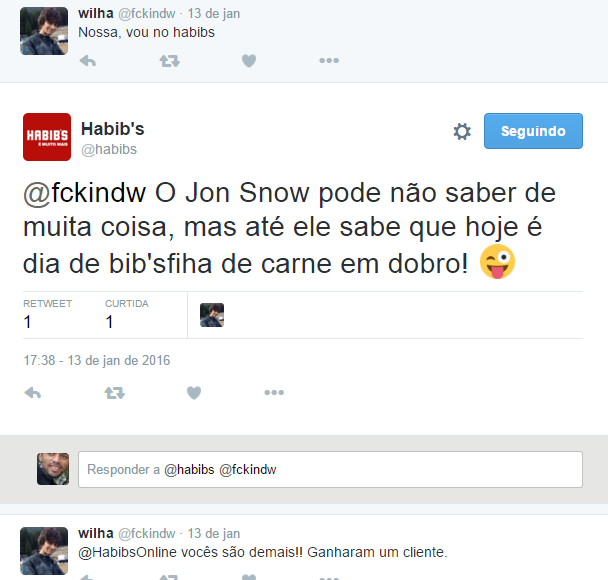Open the @HabibsOnline mention in bottom tweet
608x580 pixels.
127,552
